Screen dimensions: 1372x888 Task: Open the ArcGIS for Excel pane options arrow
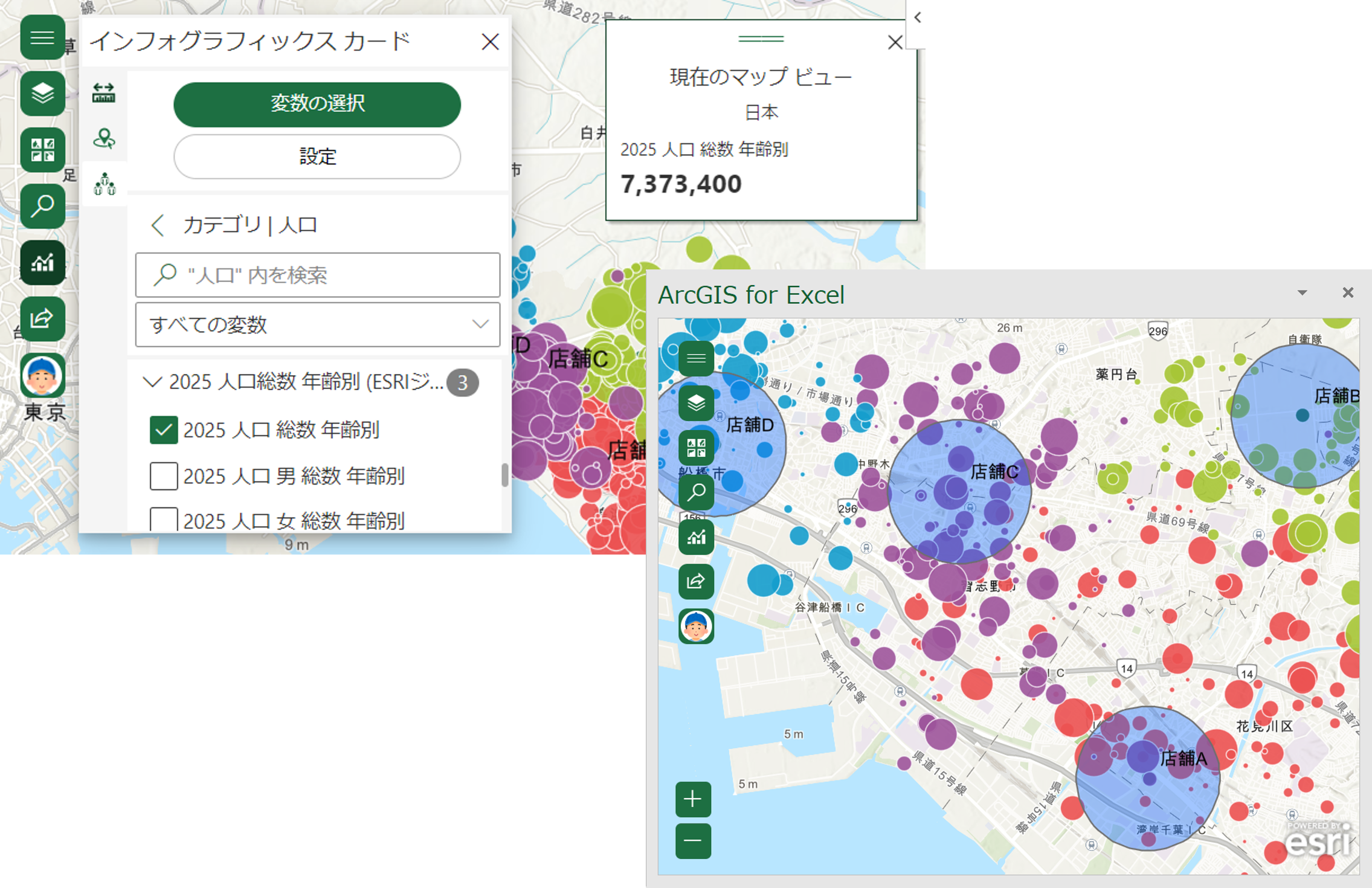pos(1303,293)
